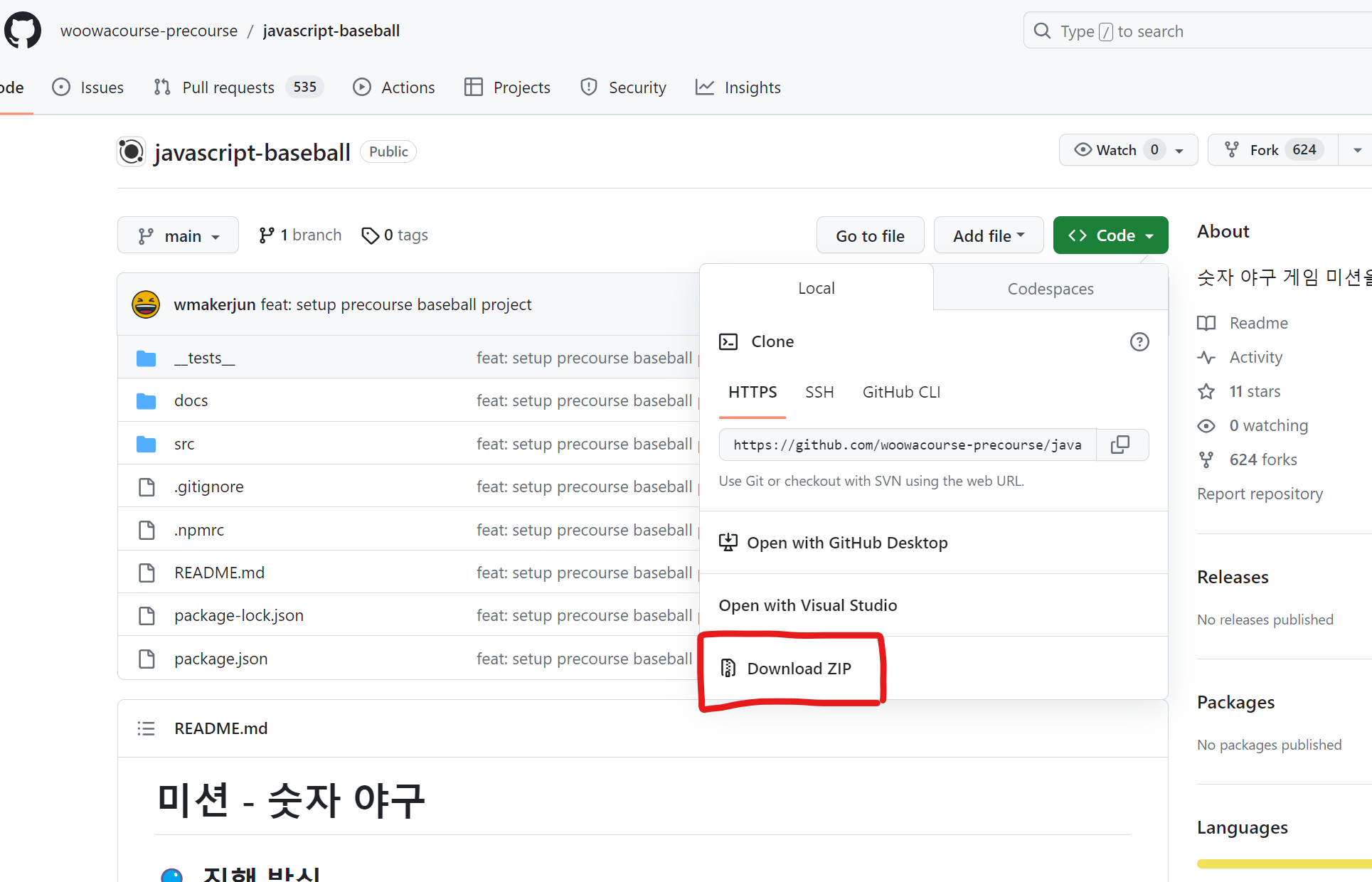Open the Pull requests tab
The image size is (1372, 882).
pos(239,87)
